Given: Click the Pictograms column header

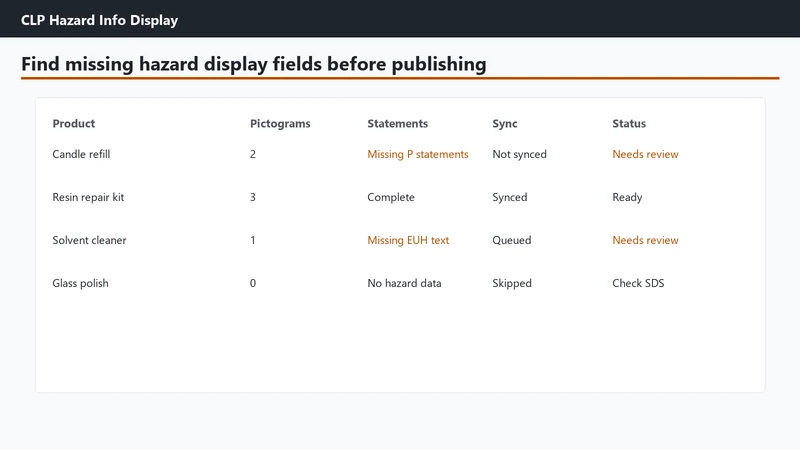Looking at the screenshot, I should 280,123.
